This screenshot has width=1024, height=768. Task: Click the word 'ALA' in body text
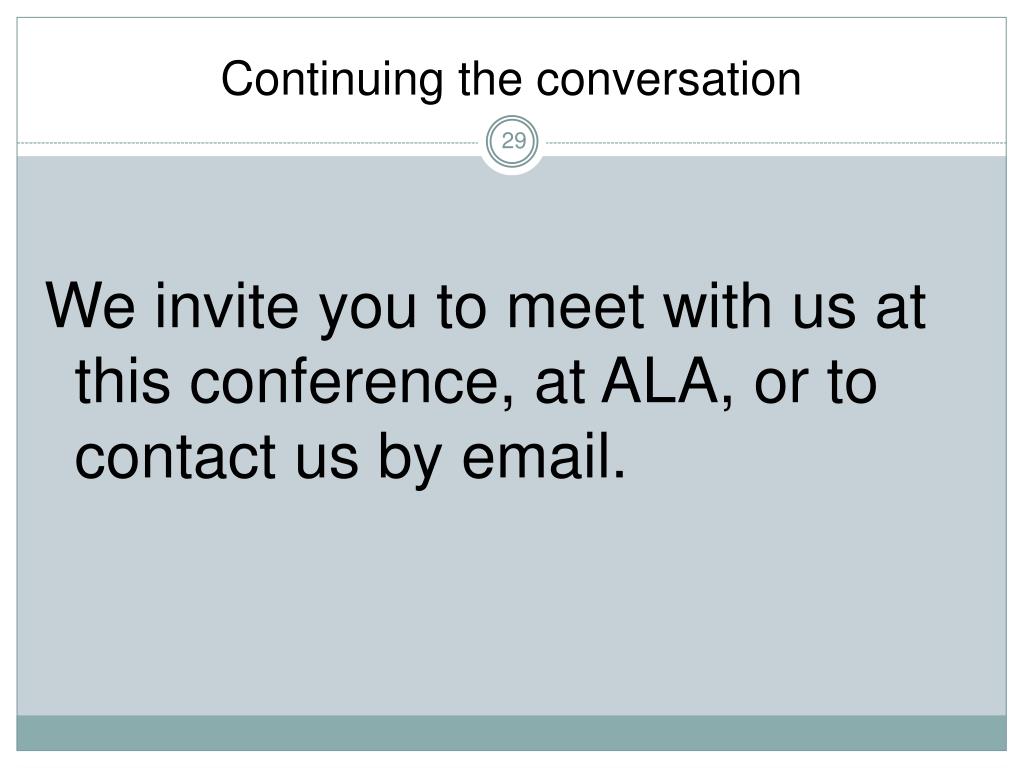pyautogui.click(x=660, y=382)
